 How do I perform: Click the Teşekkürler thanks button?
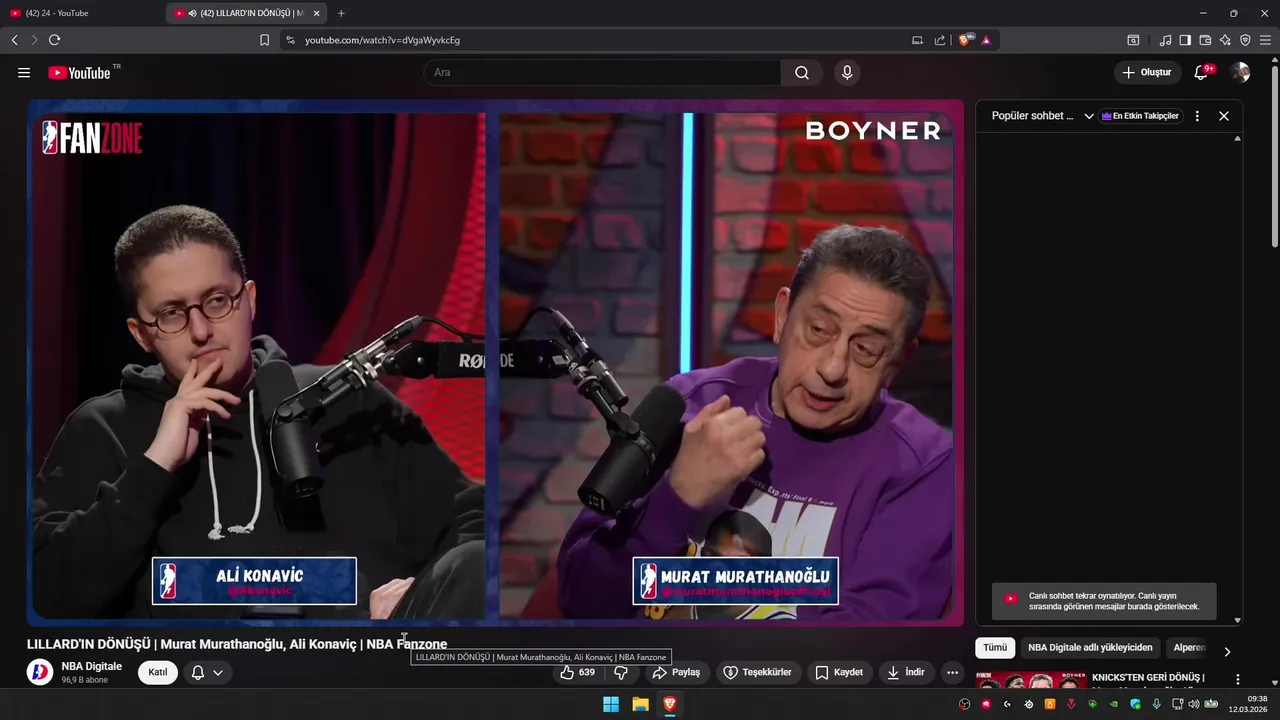click(757, 672)
